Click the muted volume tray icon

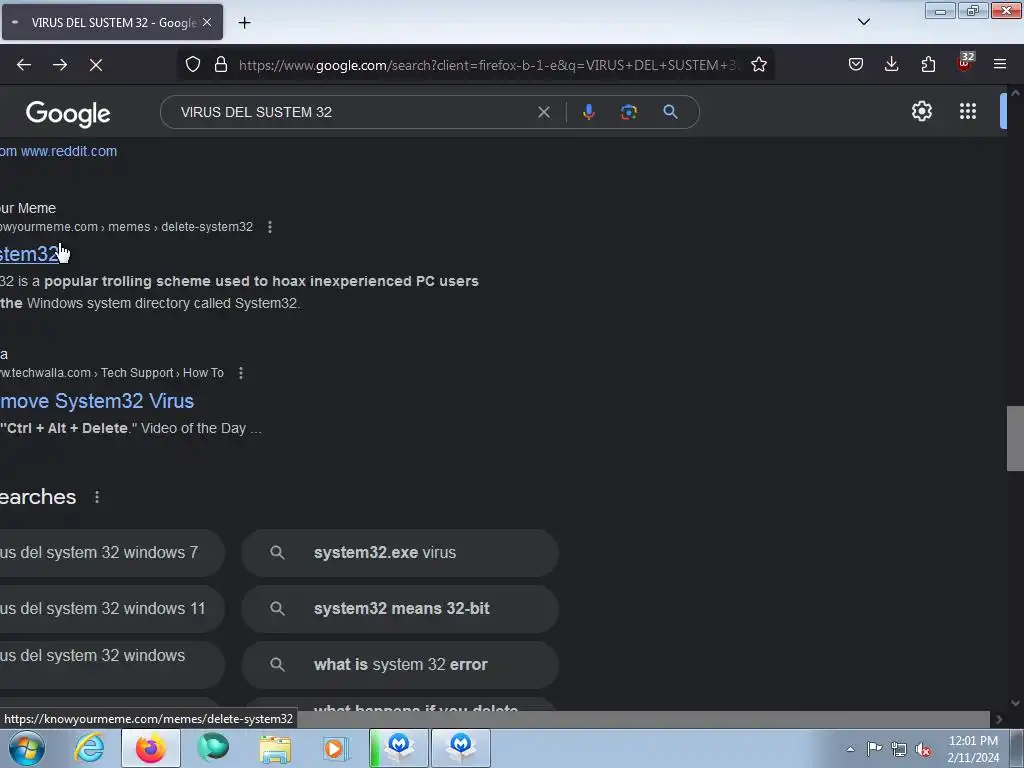[923, 749]
